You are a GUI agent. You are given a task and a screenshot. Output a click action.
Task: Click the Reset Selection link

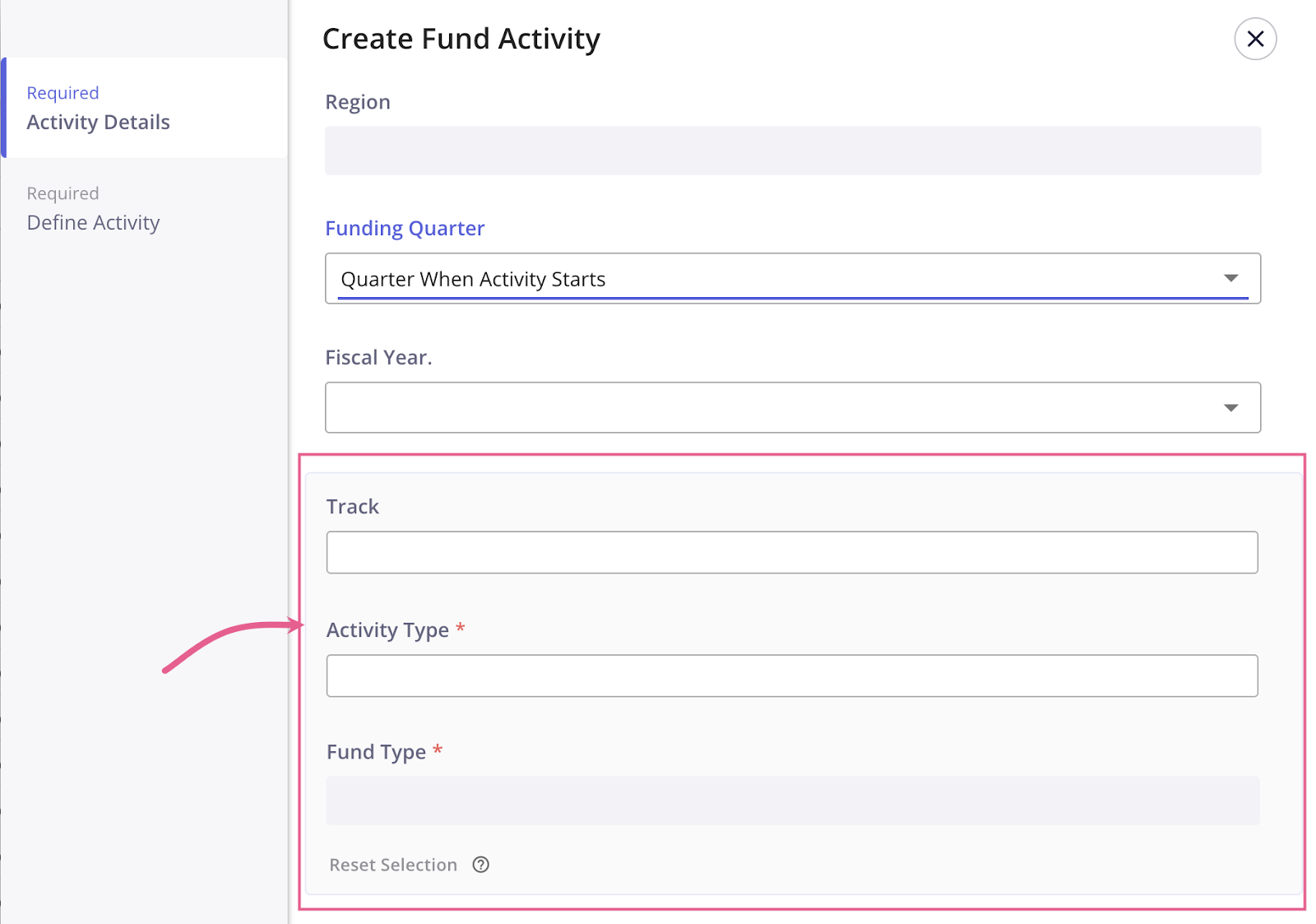(x=393, y=865)
